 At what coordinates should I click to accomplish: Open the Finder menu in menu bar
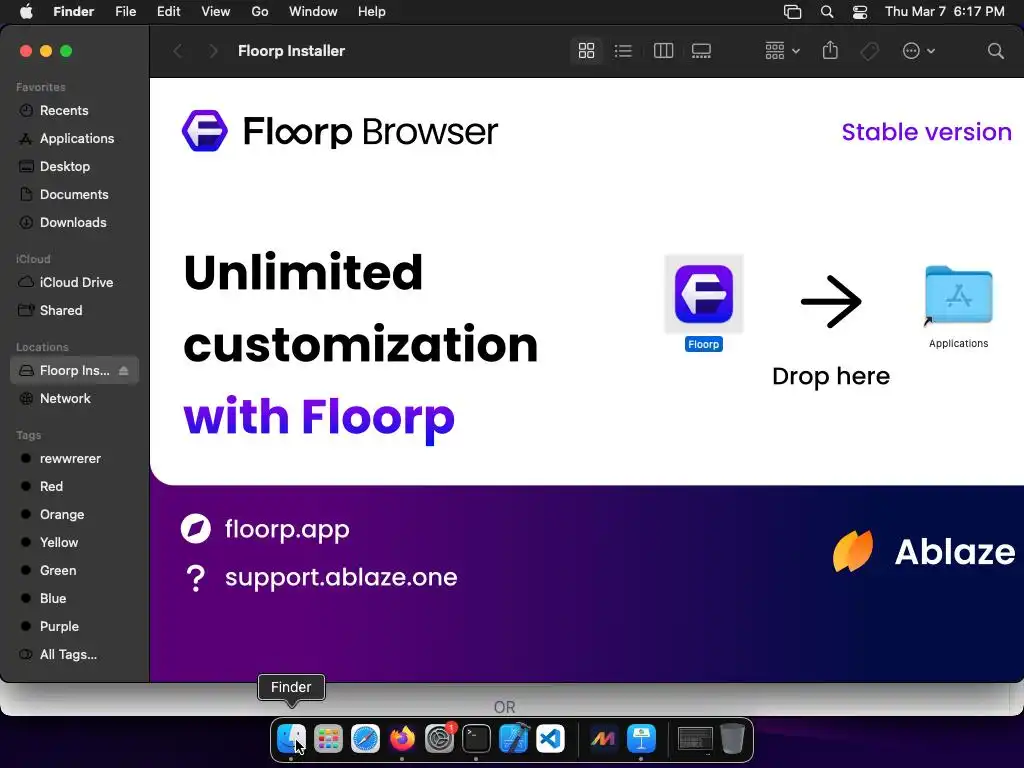pos(73,12)
